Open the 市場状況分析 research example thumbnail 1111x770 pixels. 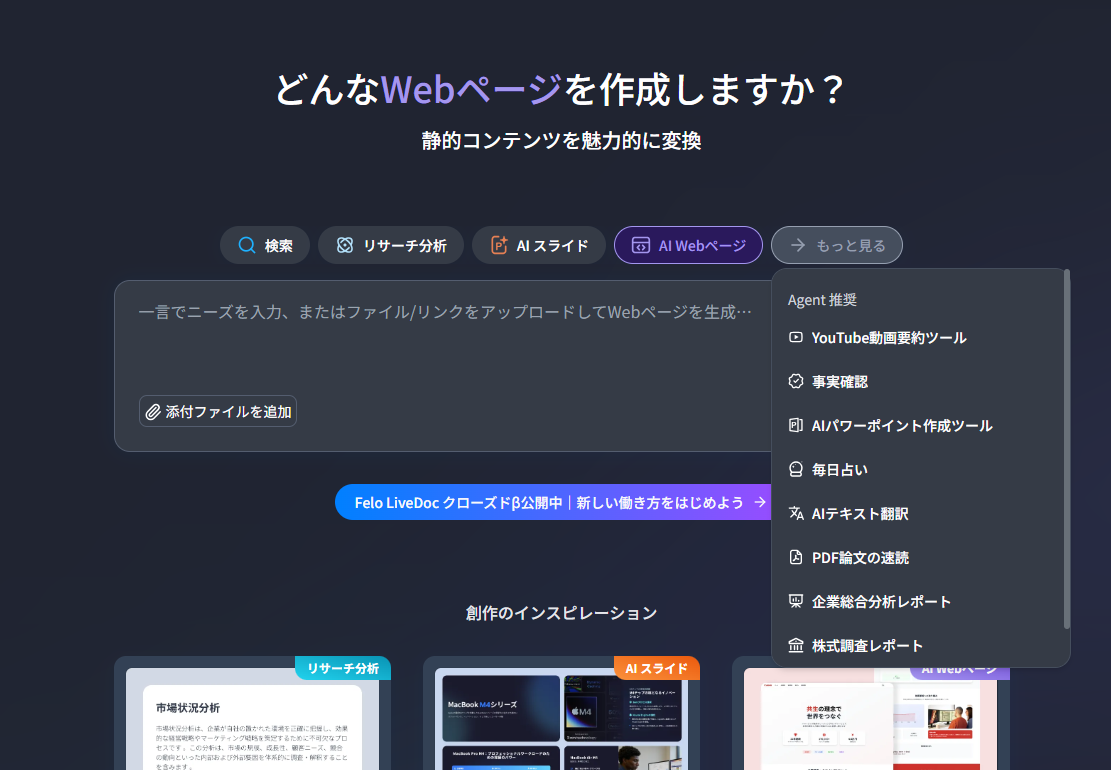pyautogui.click(x=252, y=720)
